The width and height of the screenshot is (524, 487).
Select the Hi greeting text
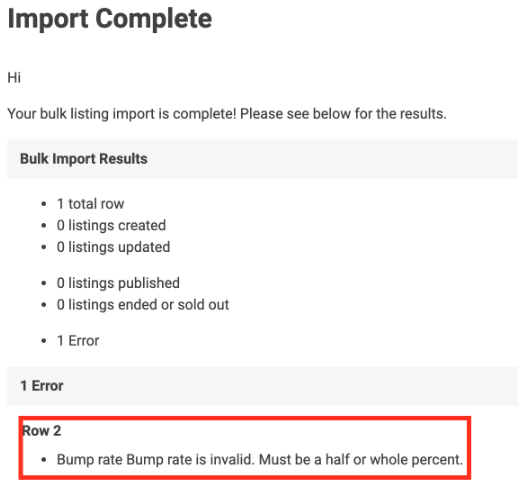coord(14,78)
